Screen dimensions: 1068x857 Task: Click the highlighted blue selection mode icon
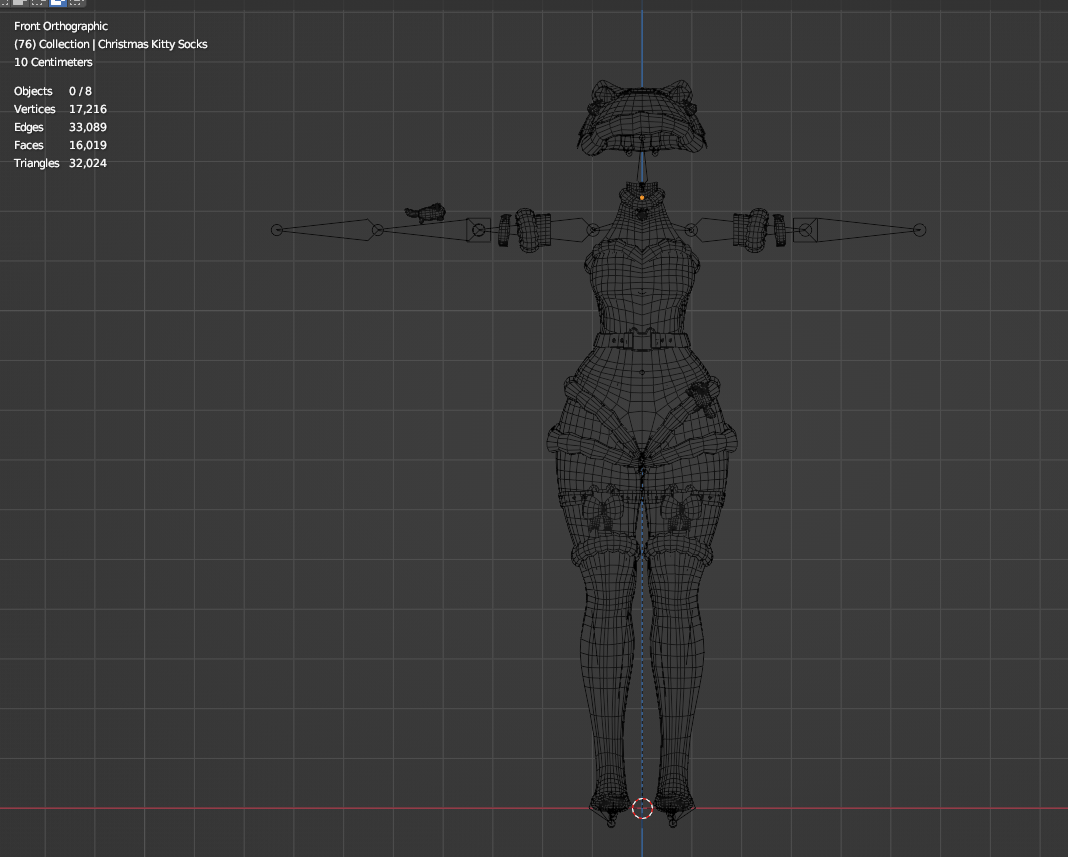click(x=58, y=3)
